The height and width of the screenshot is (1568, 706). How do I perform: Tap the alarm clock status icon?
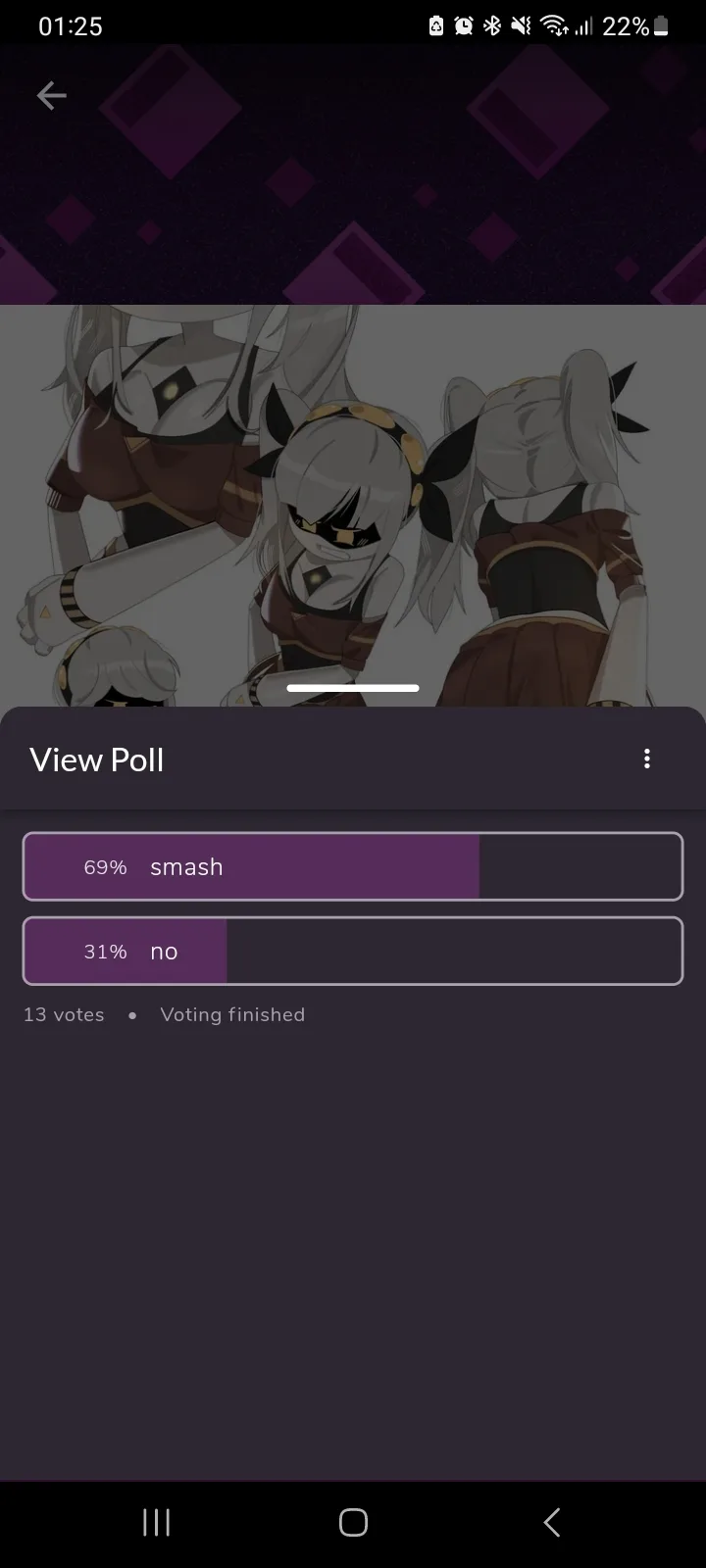point(464,26)
